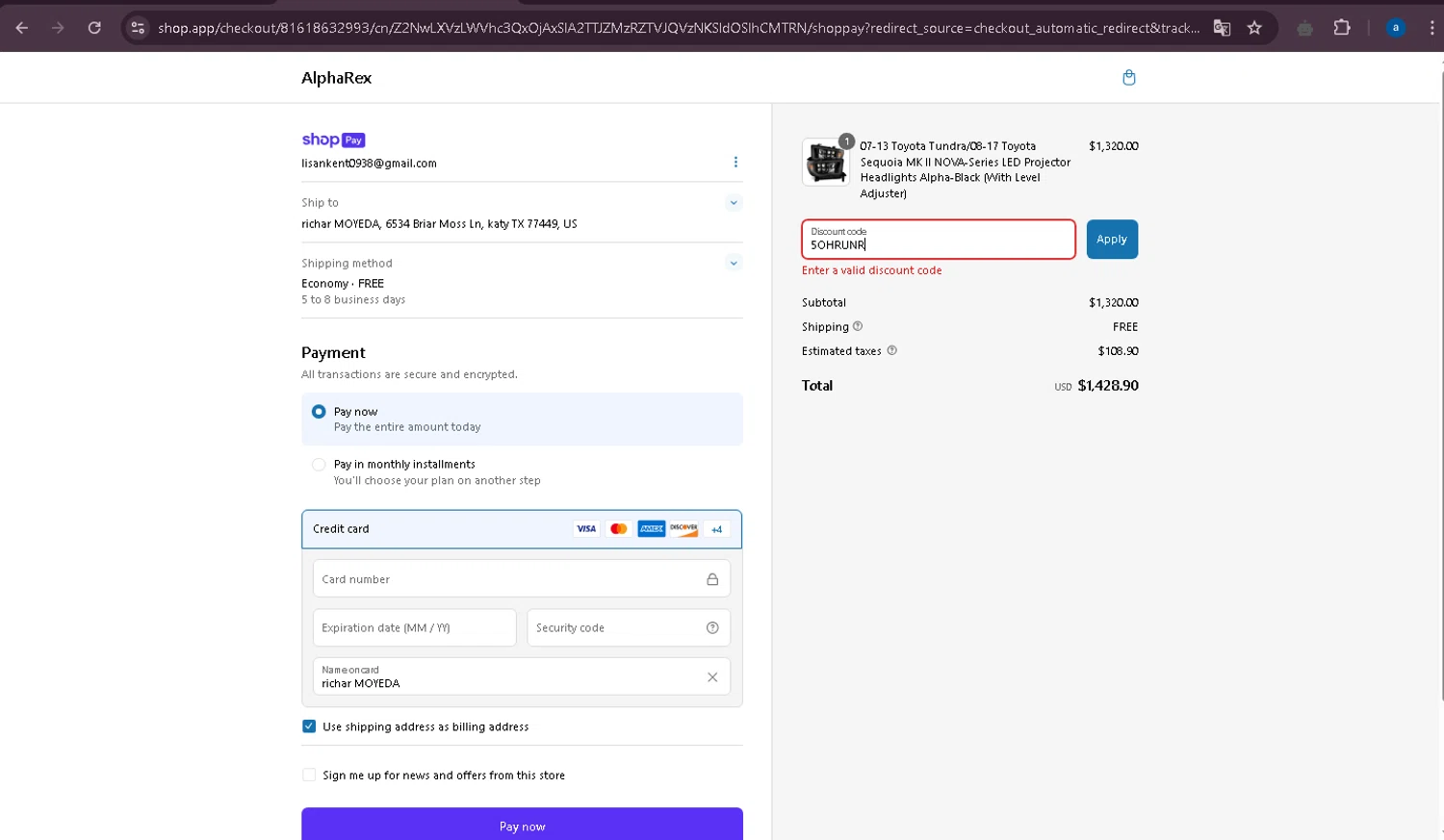
Task: Open Shop Pay account options menu
Action: [x=735, y=162]
